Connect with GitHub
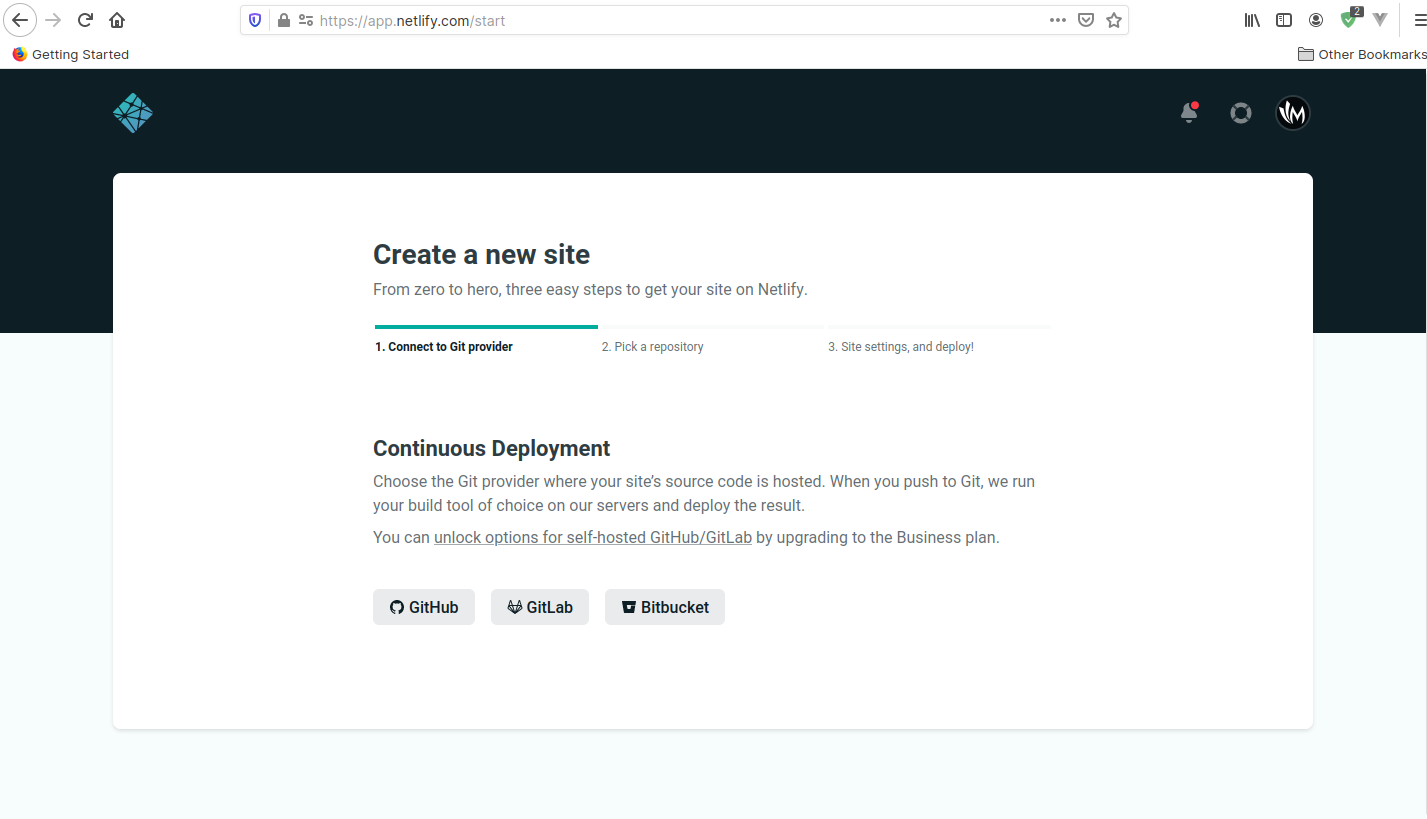This screenshot has height=819, width=1427. point(424,607)
